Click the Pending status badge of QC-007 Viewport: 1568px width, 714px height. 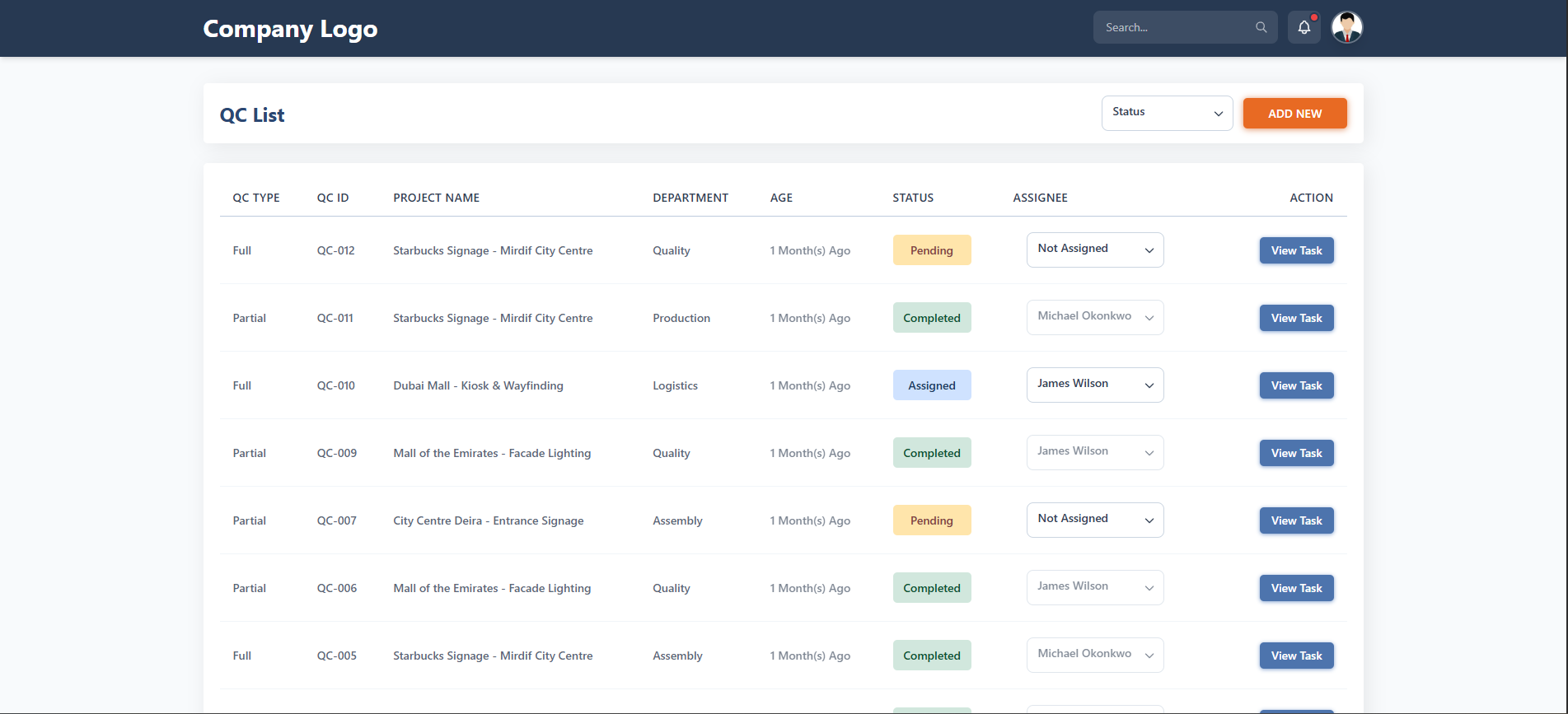click(x=932, y=520)
